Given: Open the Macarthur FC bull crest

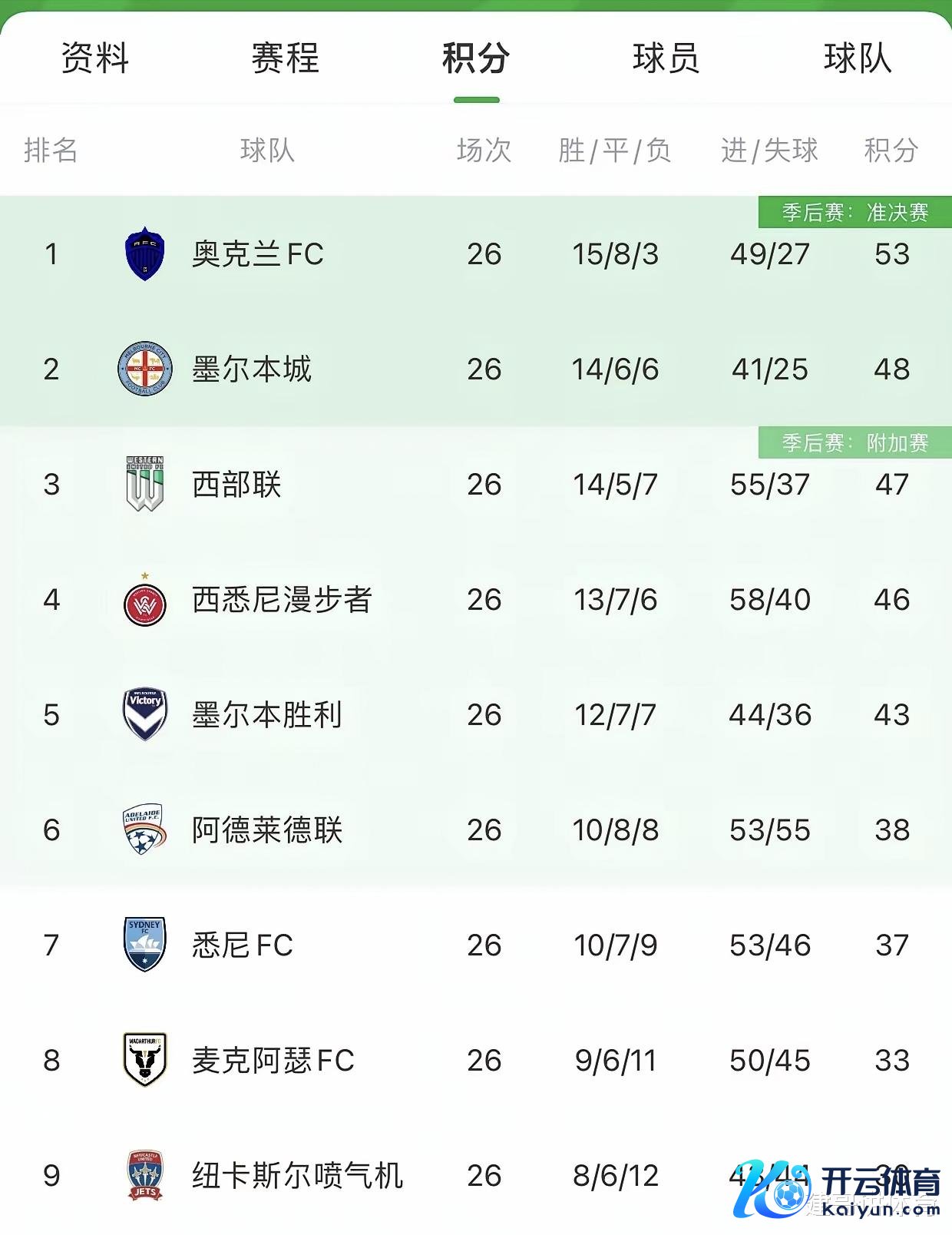Looking at the screenshot, I should tap(144, 1060).
